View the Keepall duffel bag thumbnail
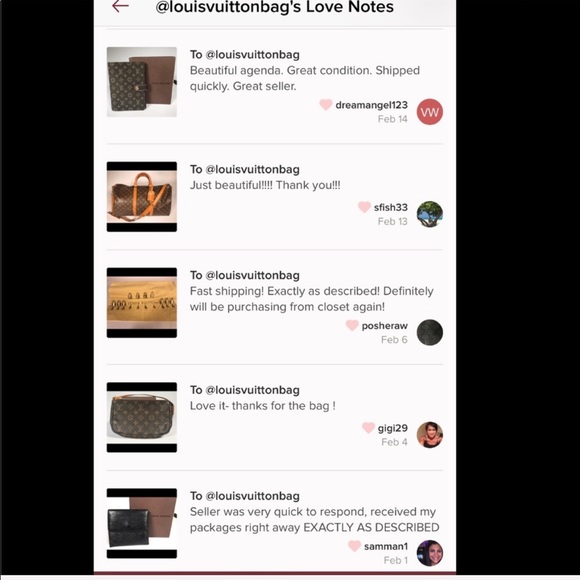 tap(142, 197)
